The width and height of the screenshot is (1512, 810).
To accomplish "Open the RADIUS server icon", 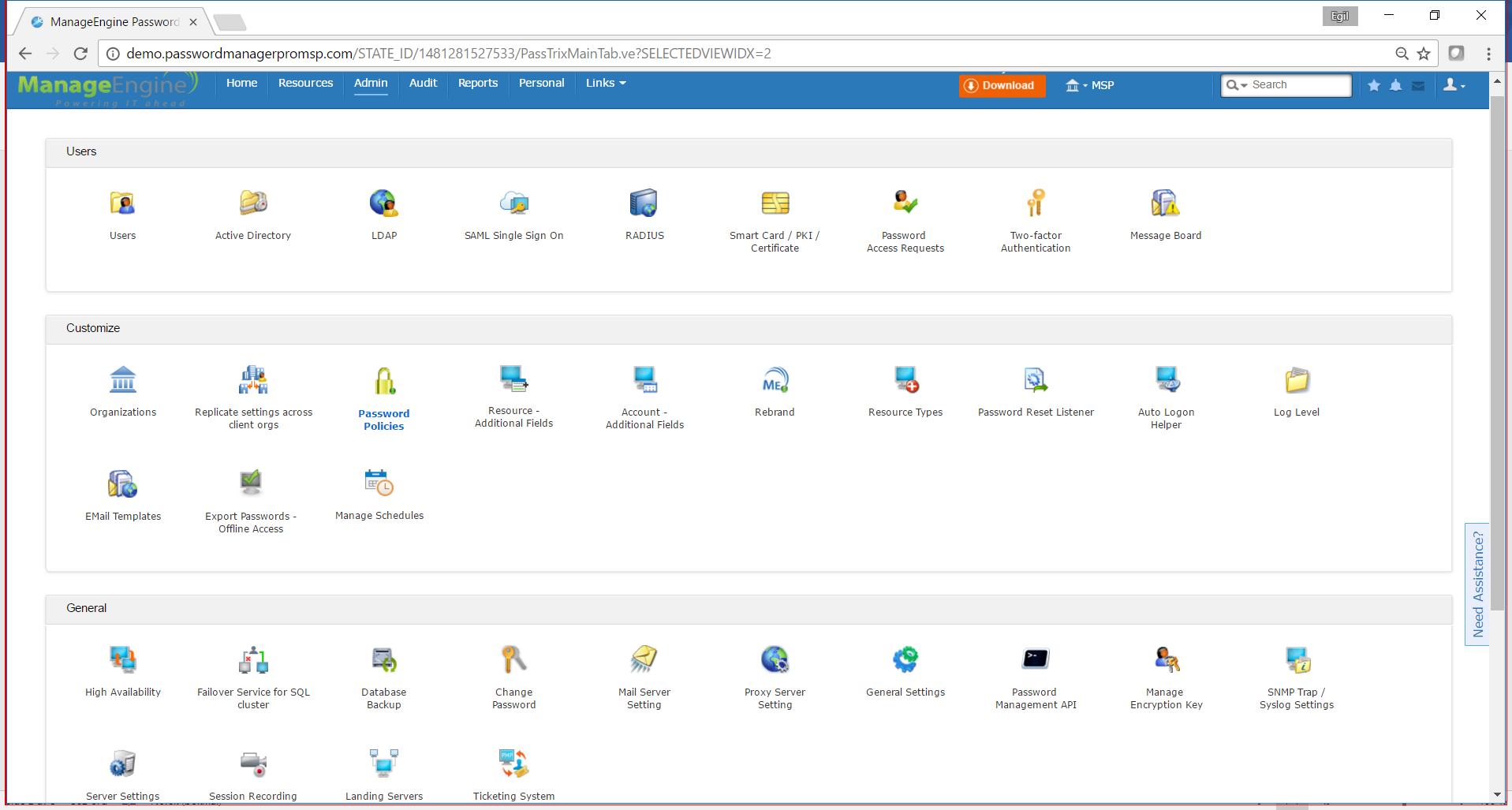I will coord(644,203).
